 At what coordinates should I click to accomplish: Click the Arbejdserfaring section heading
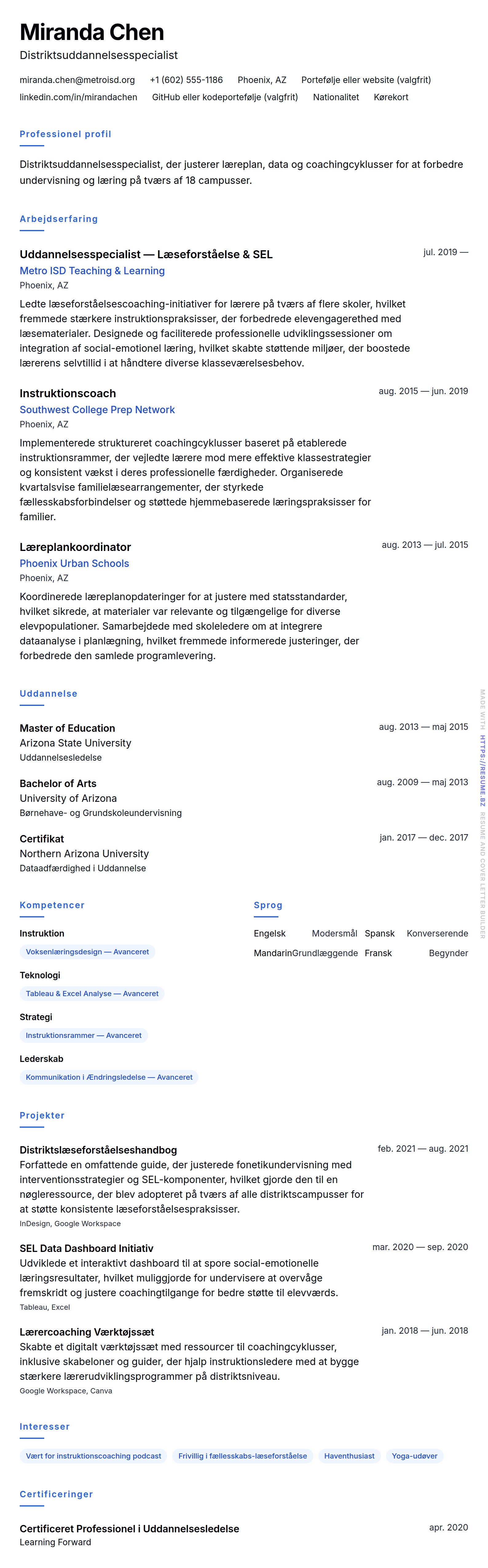[58, 219]
